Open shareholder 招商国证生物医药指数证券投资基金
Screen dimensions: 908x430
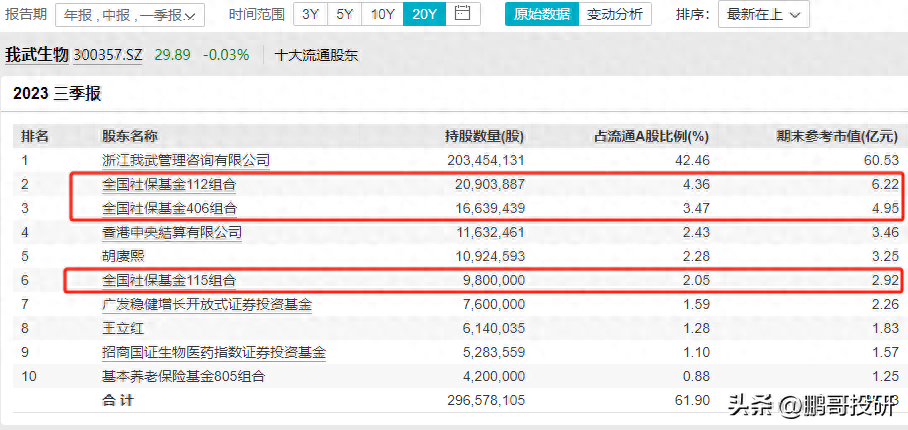pyautogui.click(x=214, y=352)
